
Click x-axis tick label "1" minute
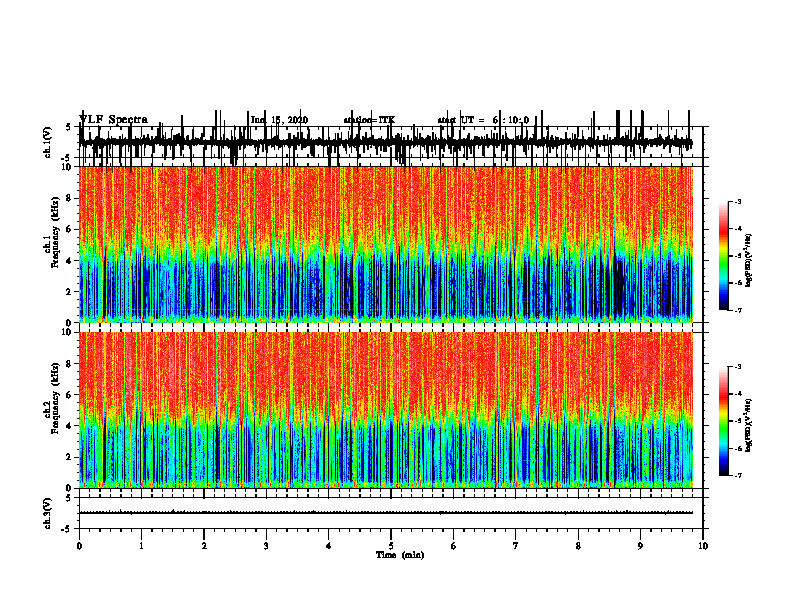[141, 546]
